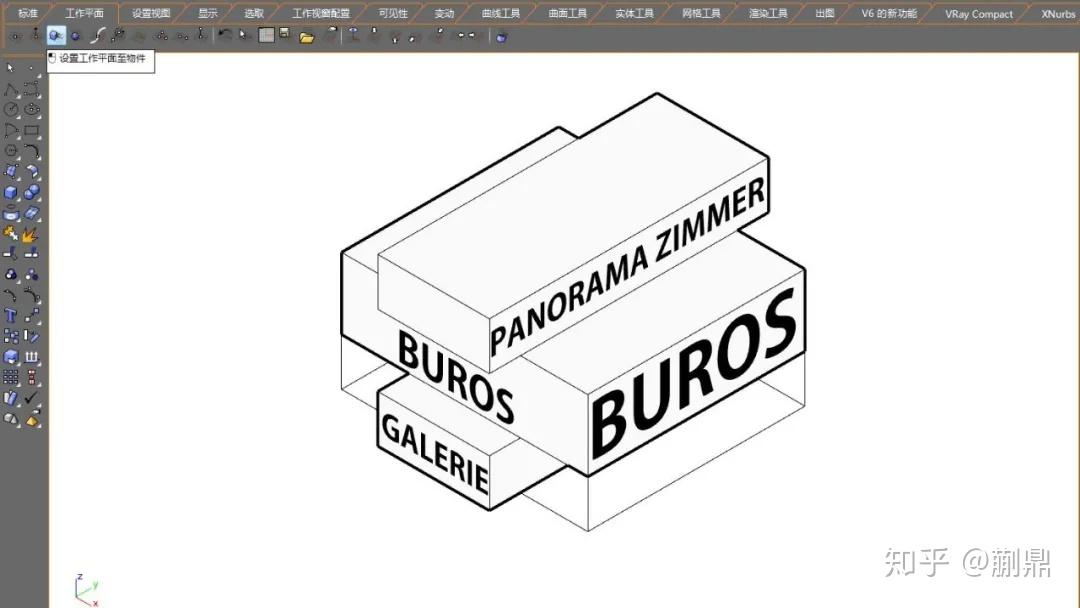The height and width of the screenshot is (608, 1080).
Task: Open the 选取 tab
Action: (253, 13)
